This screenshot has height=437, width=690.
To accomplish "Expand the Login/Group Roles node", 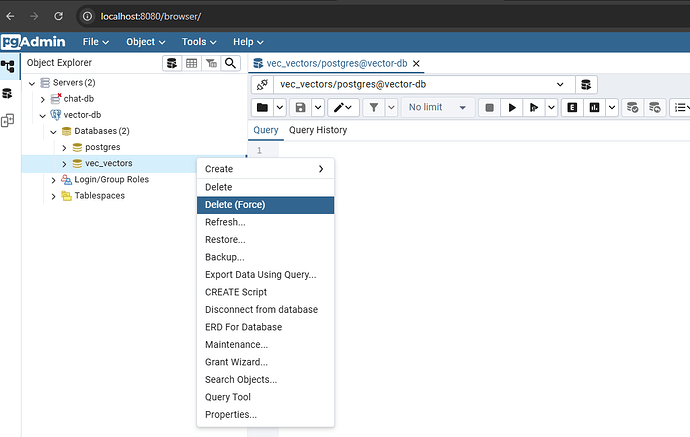I will click(53, 180).
